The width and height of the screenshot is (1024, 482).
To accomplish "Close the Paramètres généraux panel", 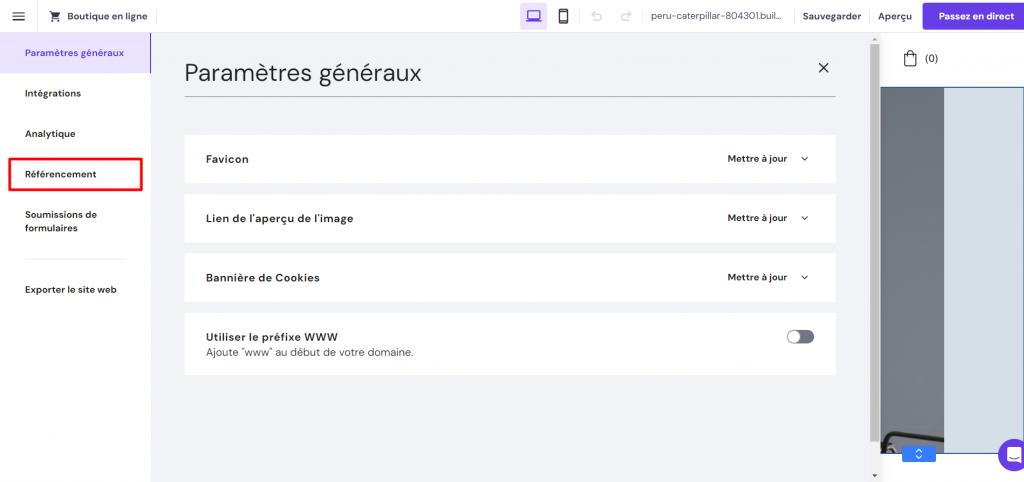I will [x=824, y=68].
